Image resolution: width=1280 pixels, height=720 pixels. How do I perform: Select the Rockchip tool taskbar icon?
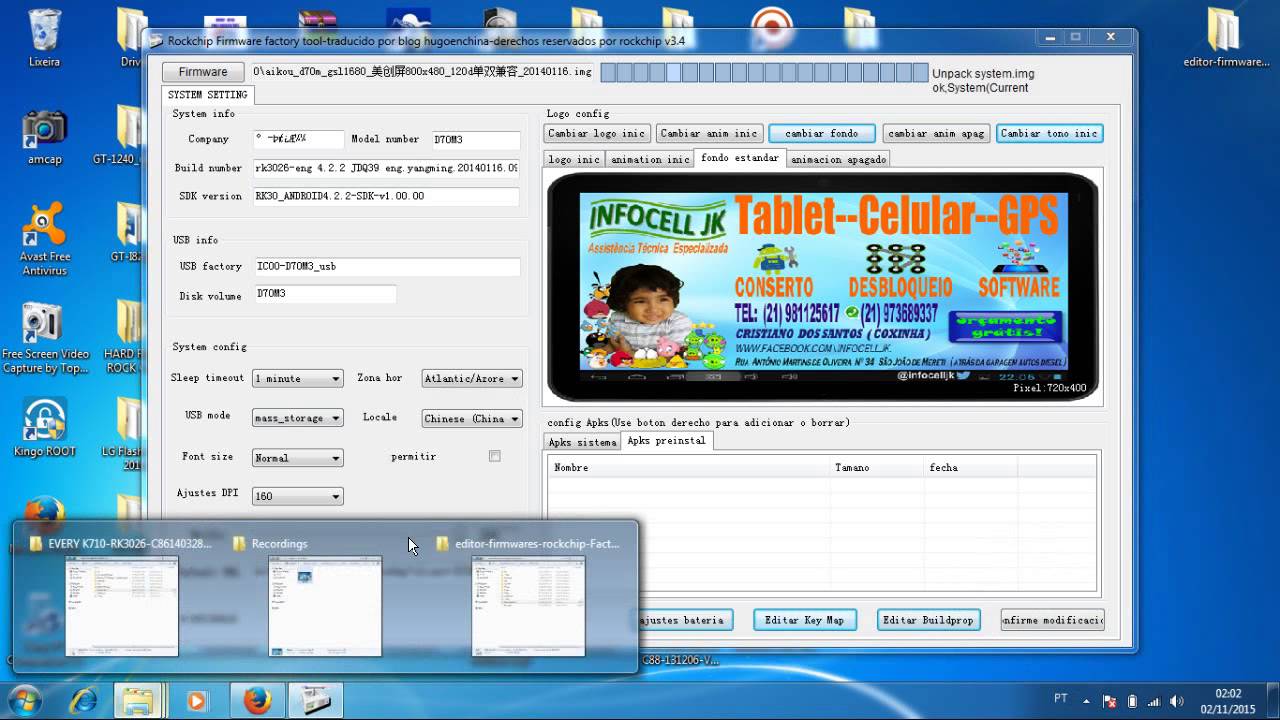tap(316, 701)
